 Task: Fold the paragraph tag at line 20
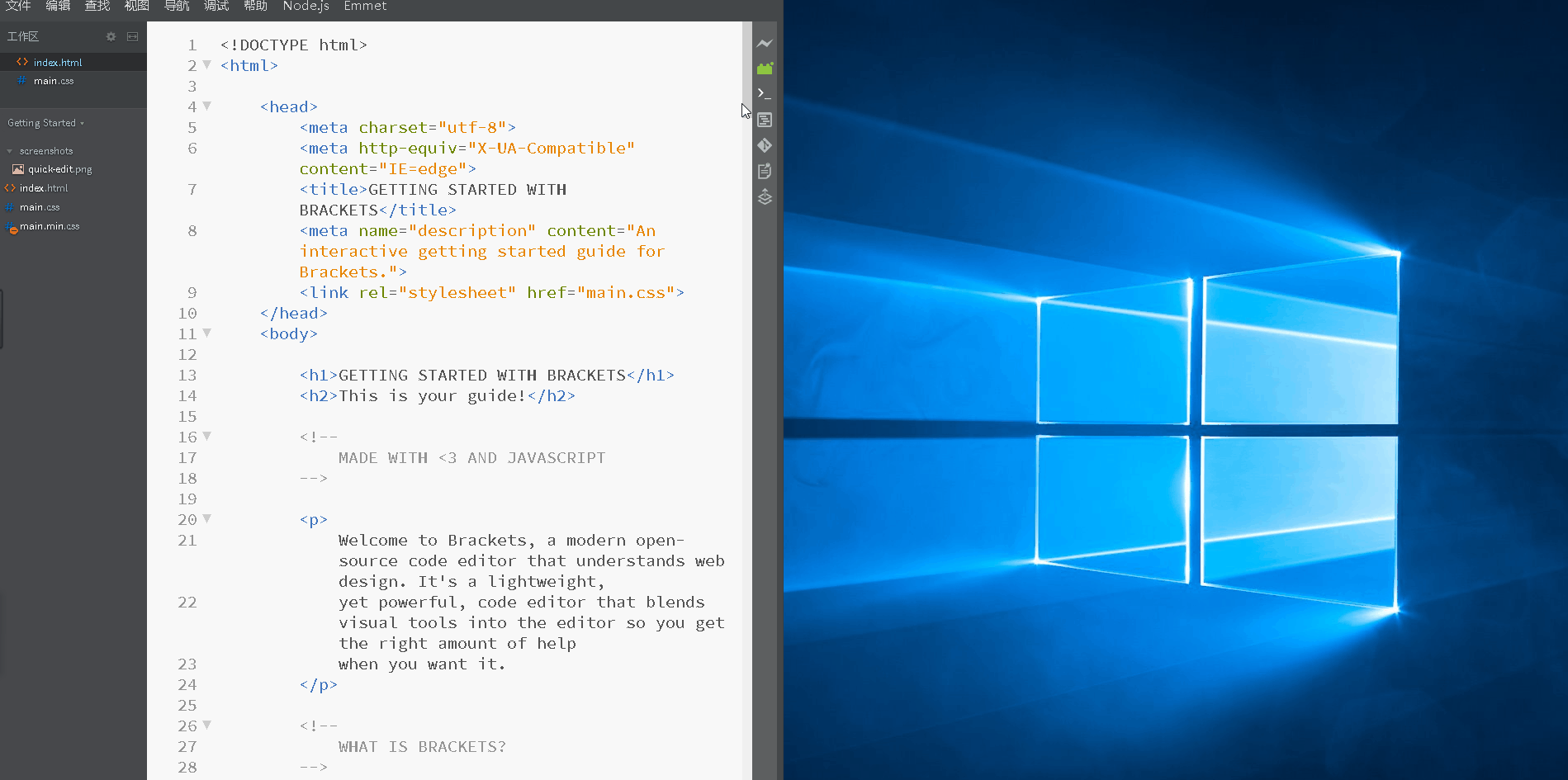[207, 518]
